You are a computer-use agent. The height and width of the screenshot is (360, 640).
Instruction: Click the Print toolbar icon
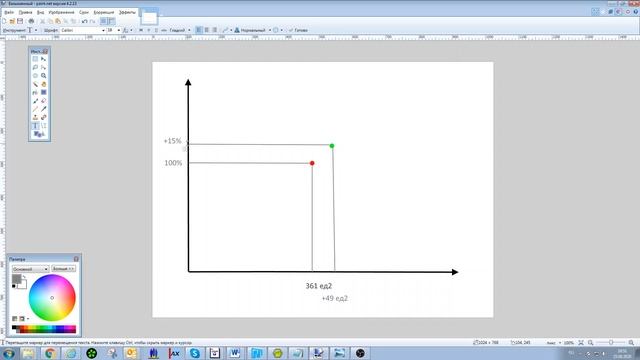point(31,21)
